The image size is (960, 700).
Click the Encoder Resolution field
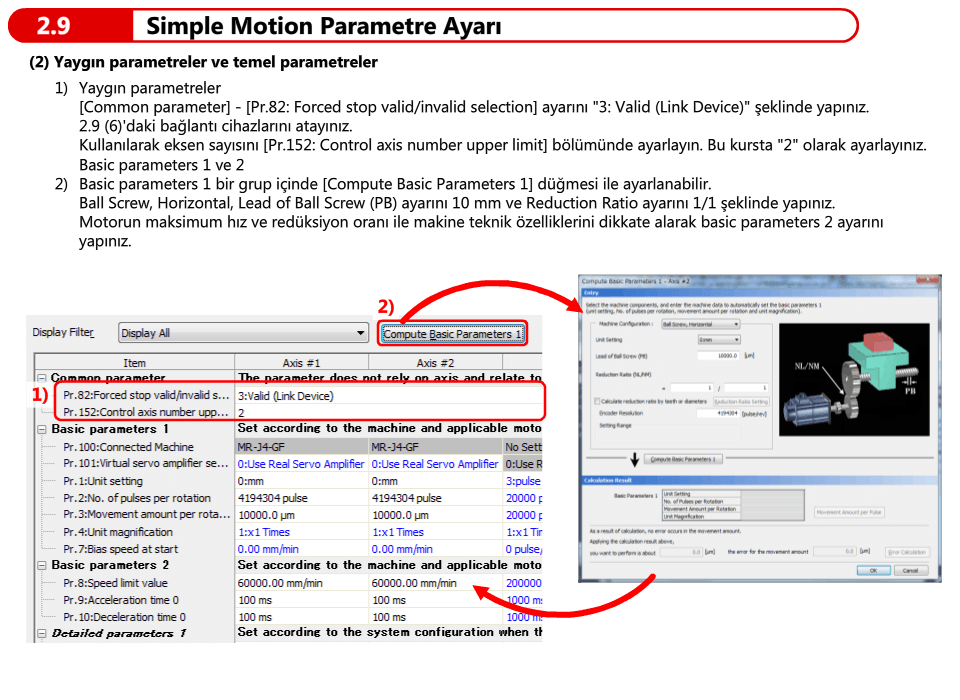718,412
